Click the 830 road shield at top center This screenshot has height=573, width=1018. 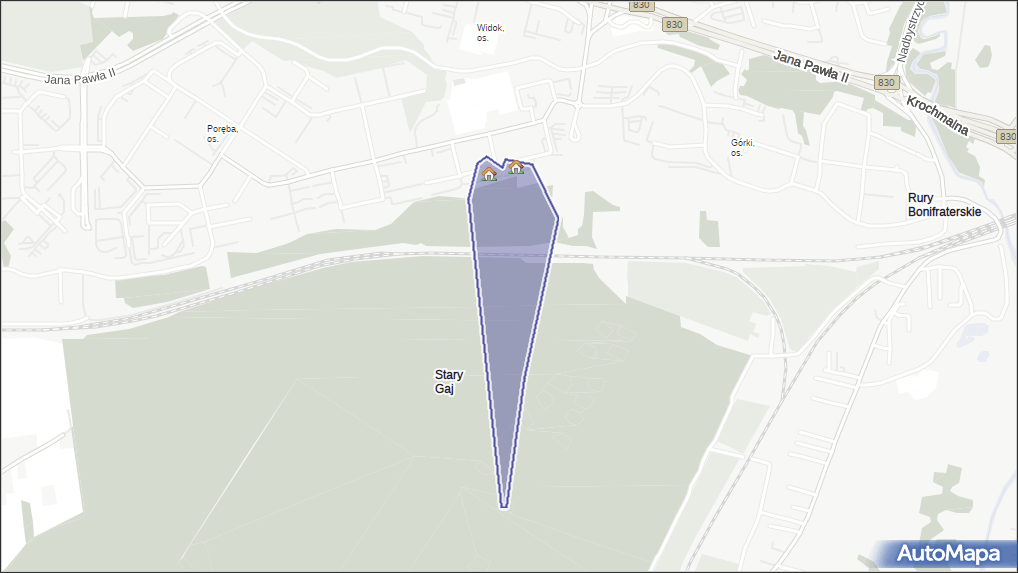pos(641,5)
